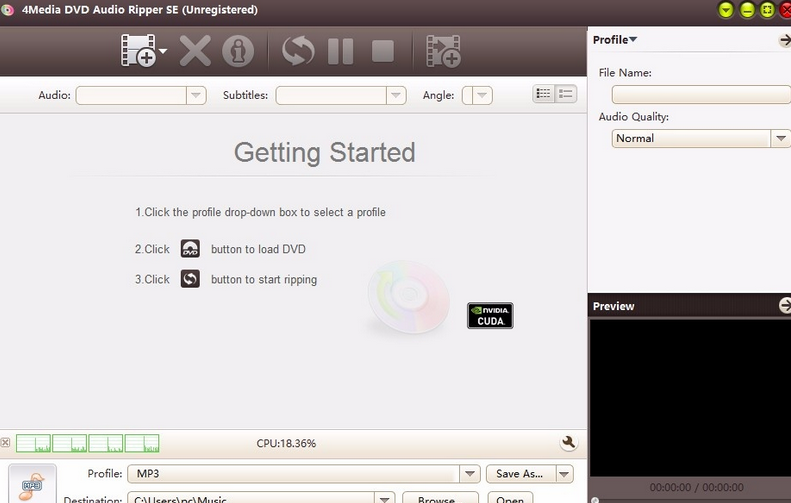Image resolution: width=791 pixels, height=503 pixels.
Task: Click the preview seek slider handle
Action: [595, 500]
